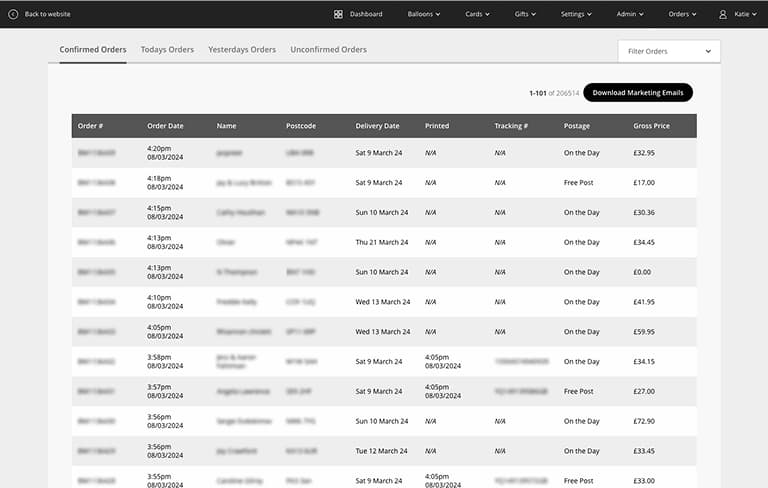Image resolution: width=768 pixels, height=488 pixels.
Task: Select the order row priced £72.90
Action: 384,421
